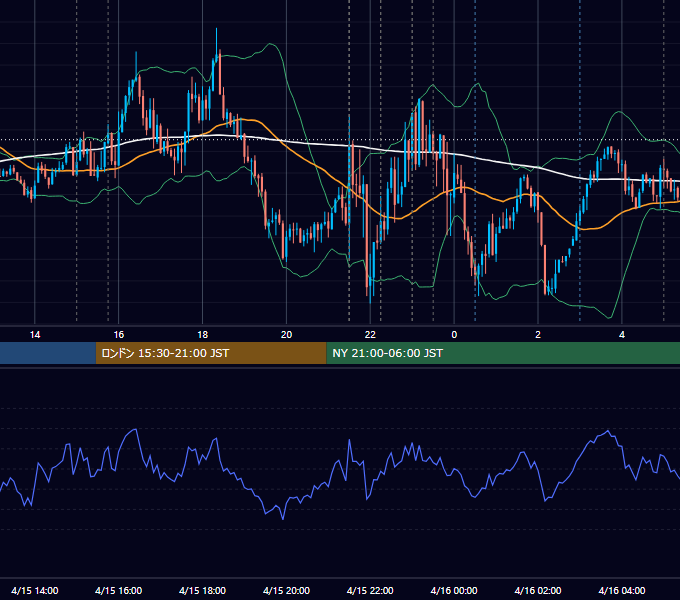Screen dimensions: 680x600
Task: Click the '2' hour axis label
Action: point(538,335)
